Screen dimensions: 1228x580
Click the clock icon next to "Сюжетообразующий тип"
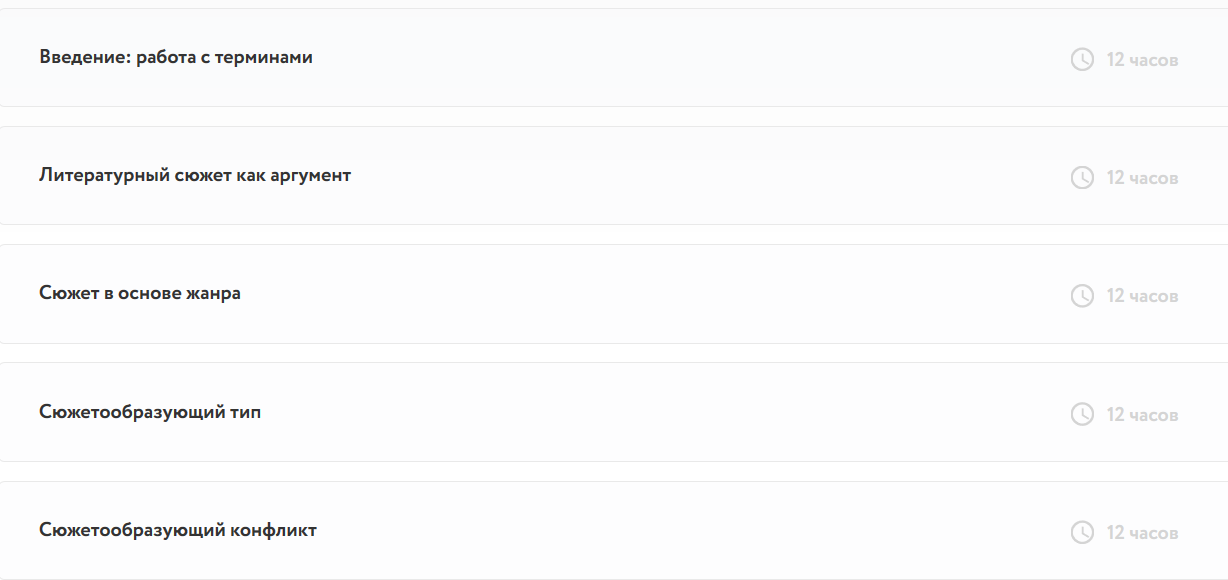1082,414
